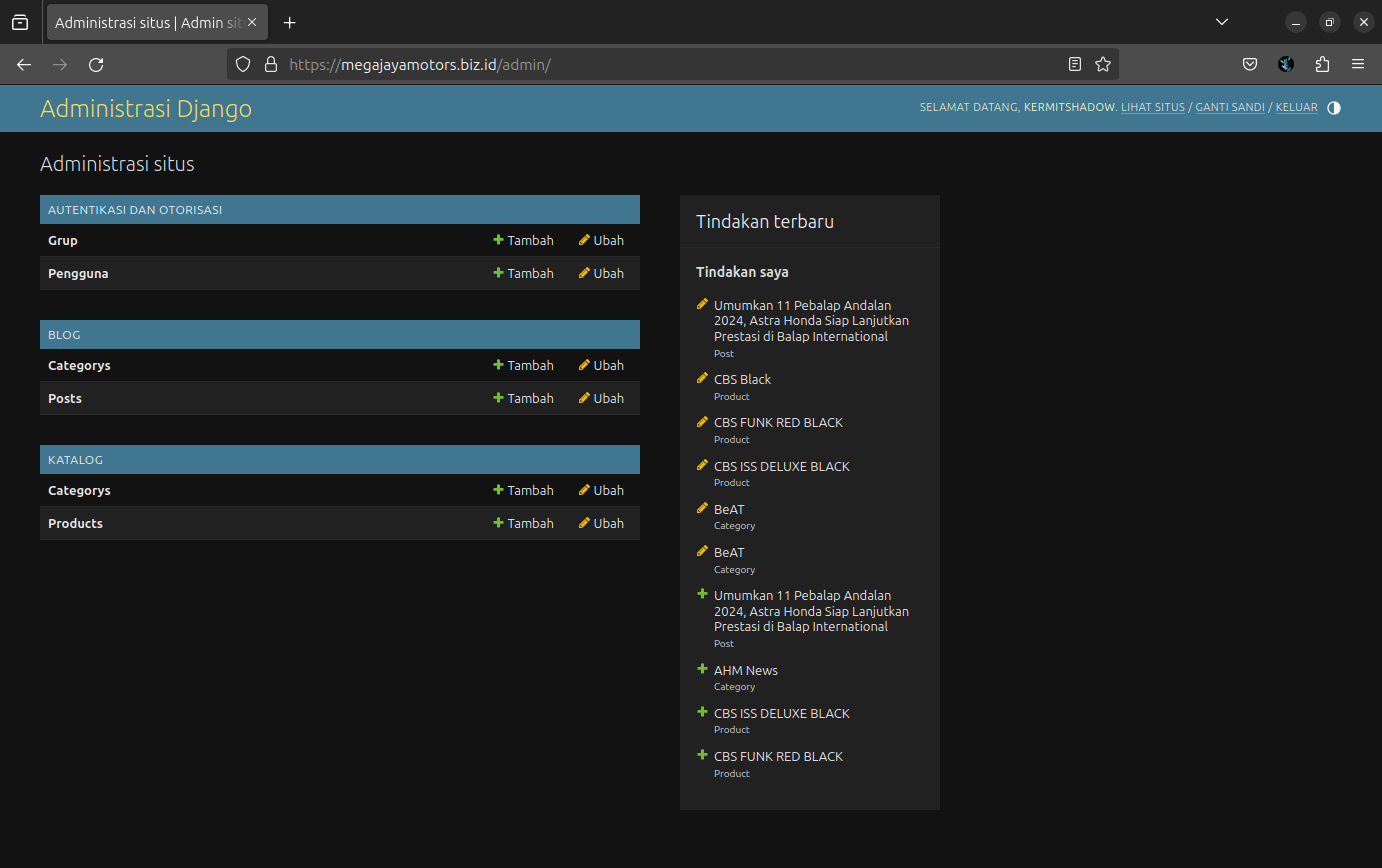1382x868 pixels.
Task: Select the Administrasi situs tab
Action: [147, 23]
